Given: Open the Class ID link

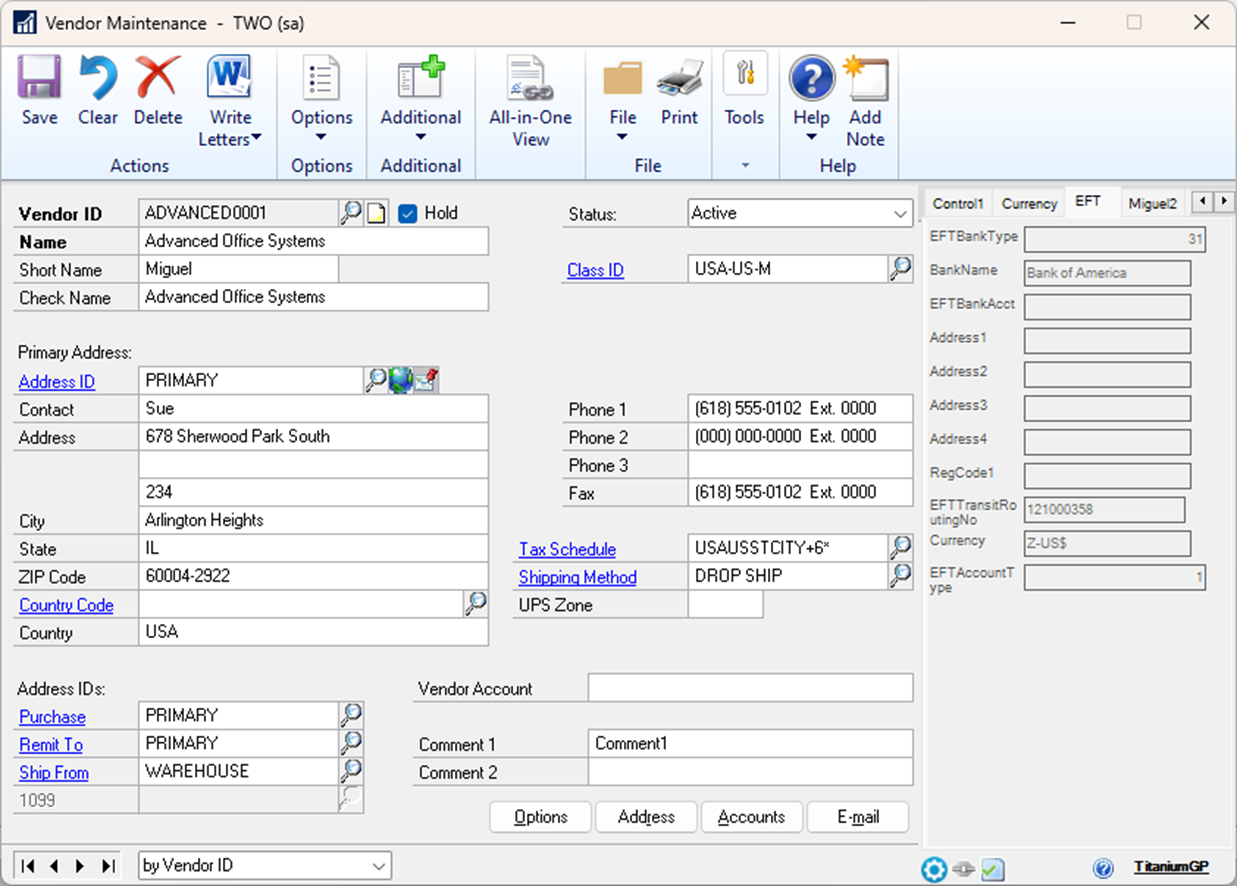Looking at the screenshot, I should (595, 270).
